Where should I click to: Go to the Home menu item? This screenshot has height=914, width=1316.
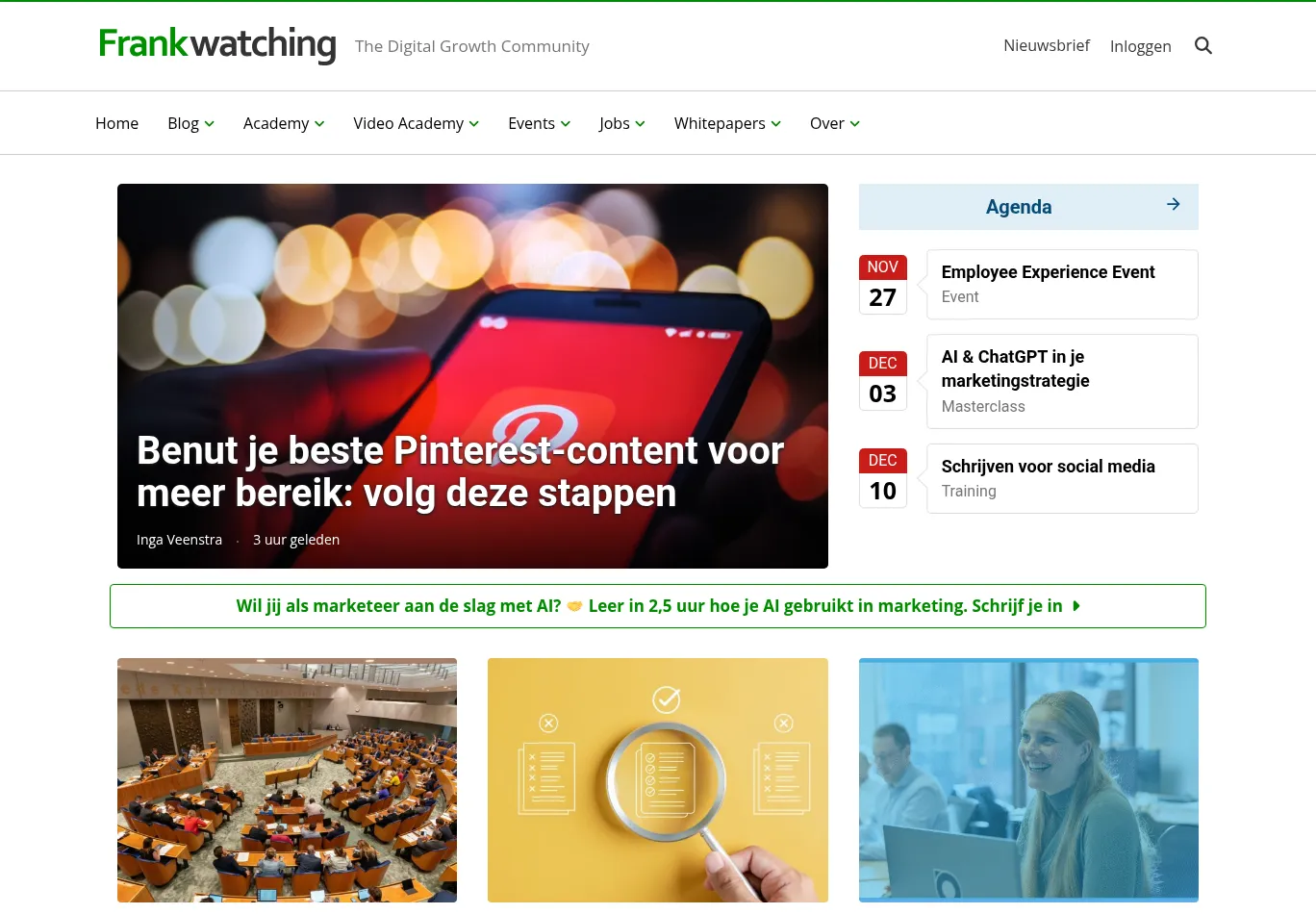click(116, 123)
